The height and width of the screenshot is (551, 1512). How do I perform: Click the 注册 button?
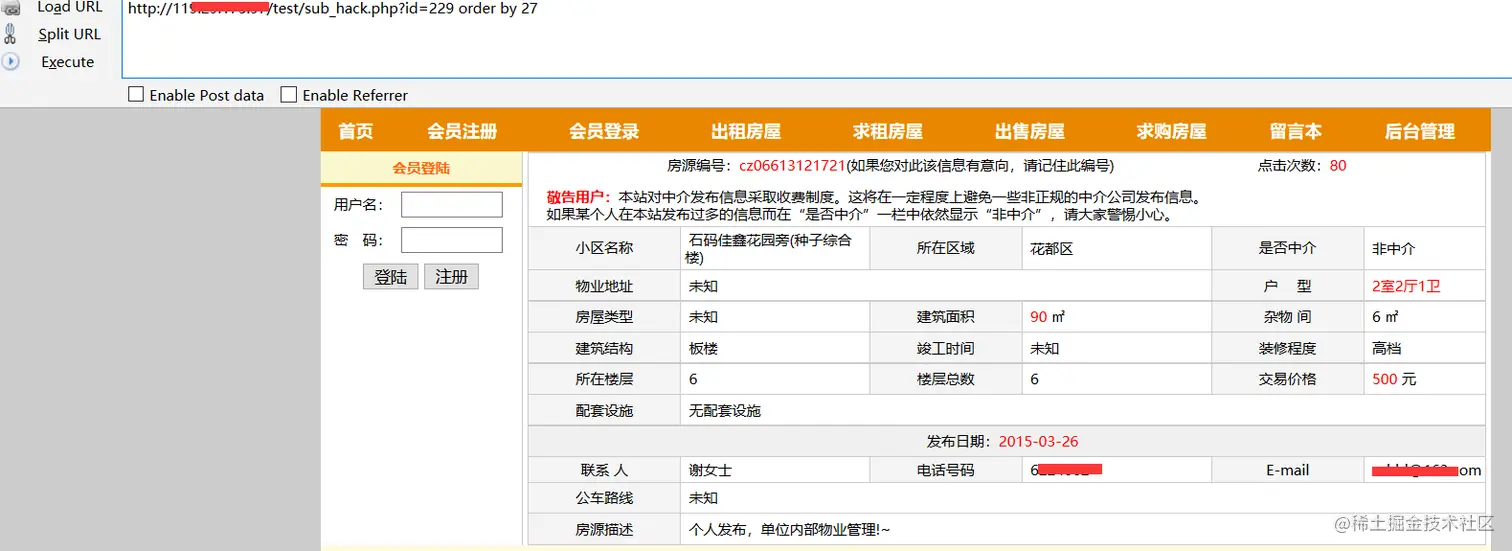coord(452,277)
